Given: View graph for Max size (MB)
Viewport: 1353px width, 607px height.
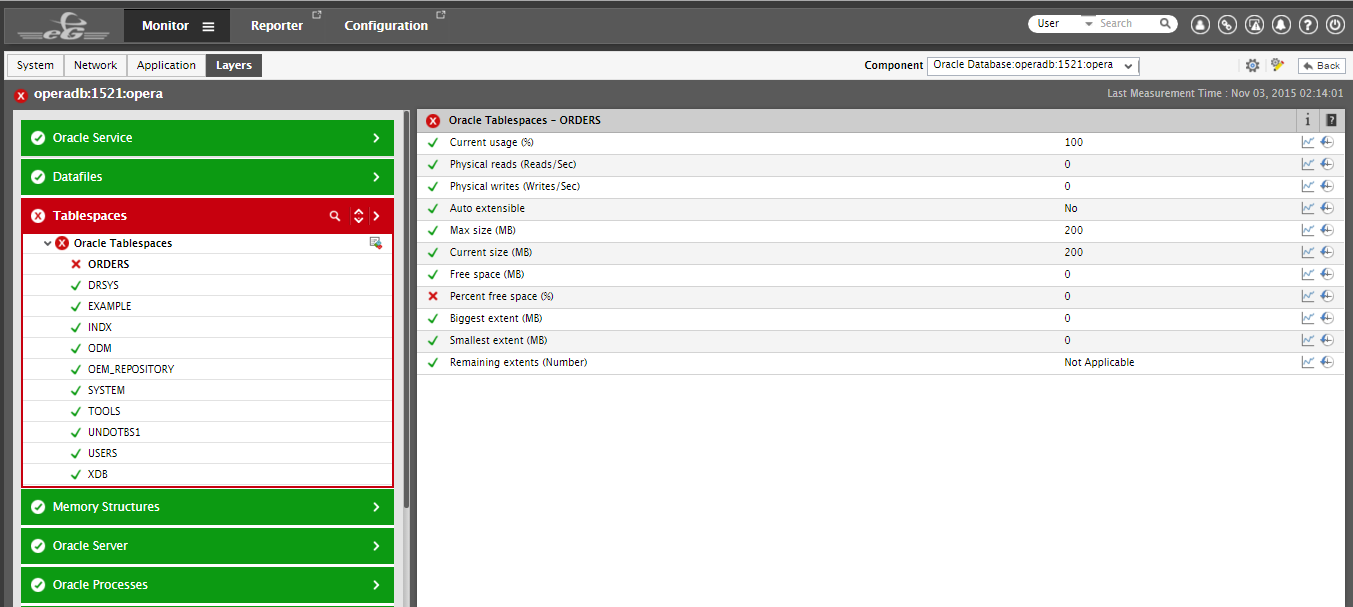Looking at the screenshot, I should 1308,230.
